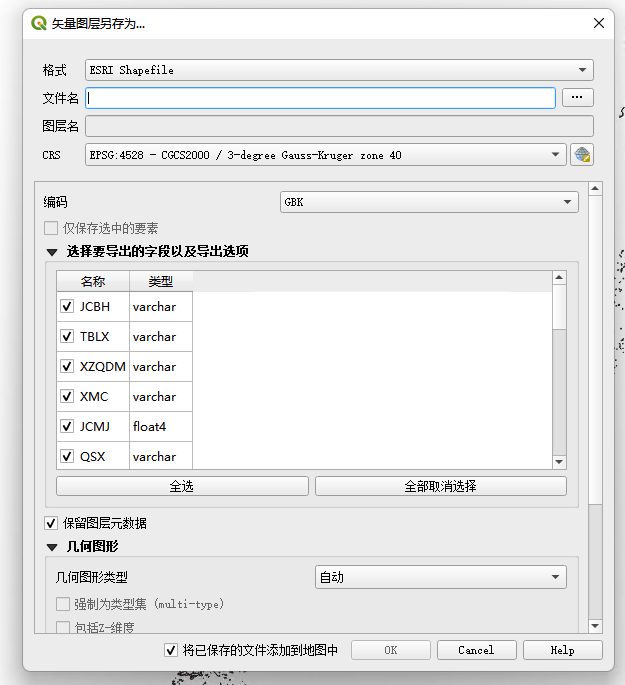This screenshot has width=625, height=685.
Task: Open the CRS selector globe icon
Action: point(582,155)
